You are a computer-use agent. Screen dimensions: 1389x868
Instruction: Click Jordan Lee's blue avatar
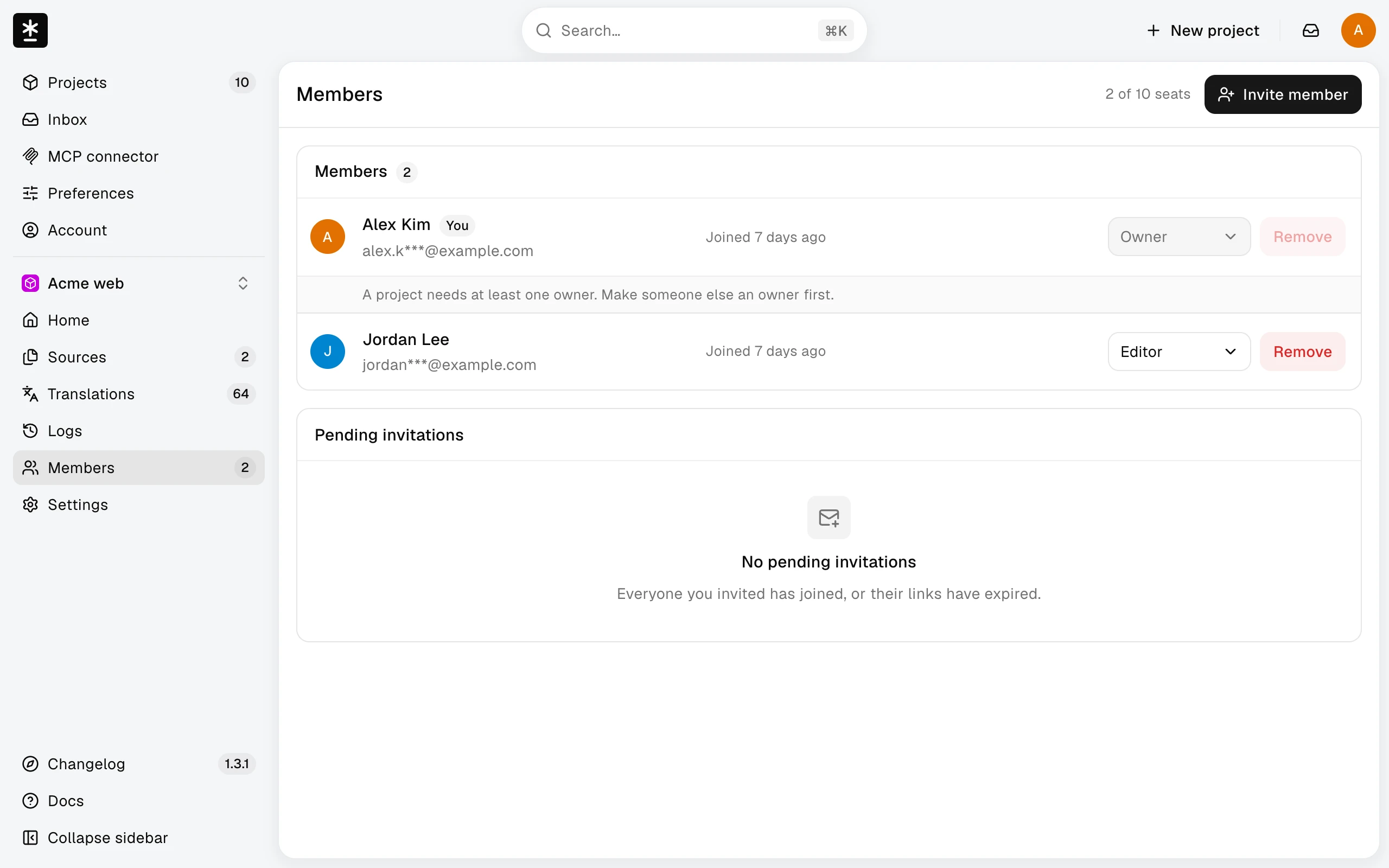pyautogui.click(x=328, y=352)
